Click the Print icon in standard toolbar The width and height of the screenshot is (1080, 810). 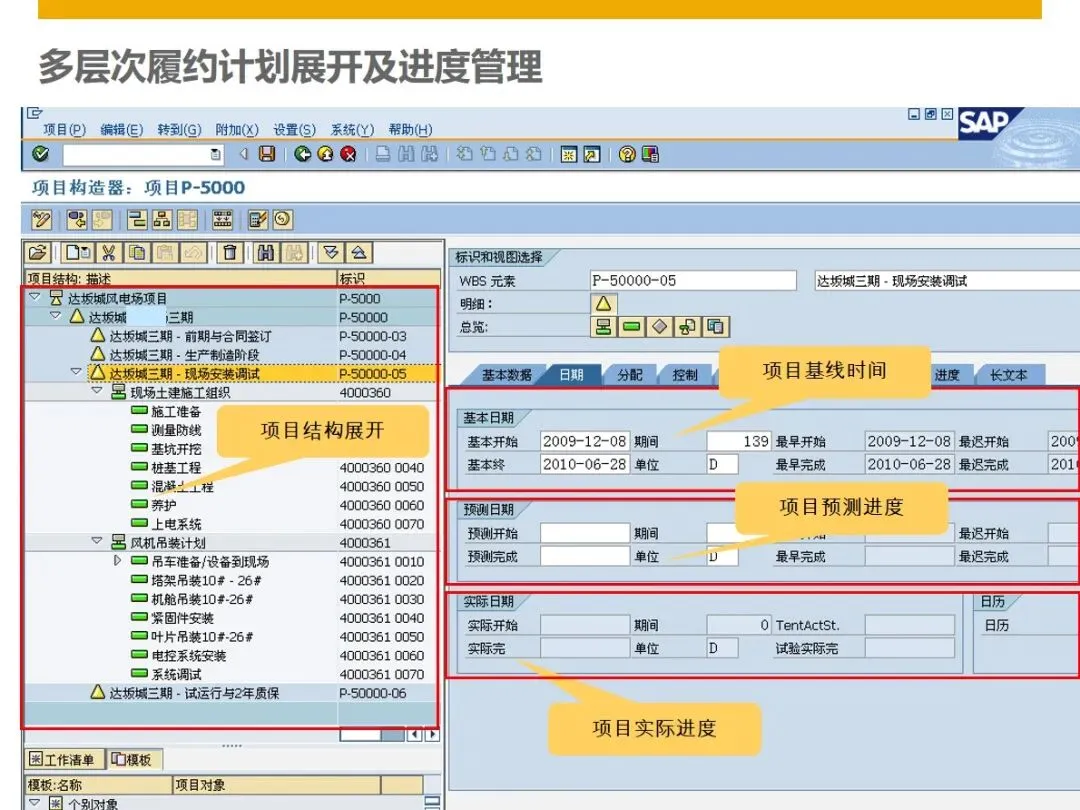click(383, 154)
